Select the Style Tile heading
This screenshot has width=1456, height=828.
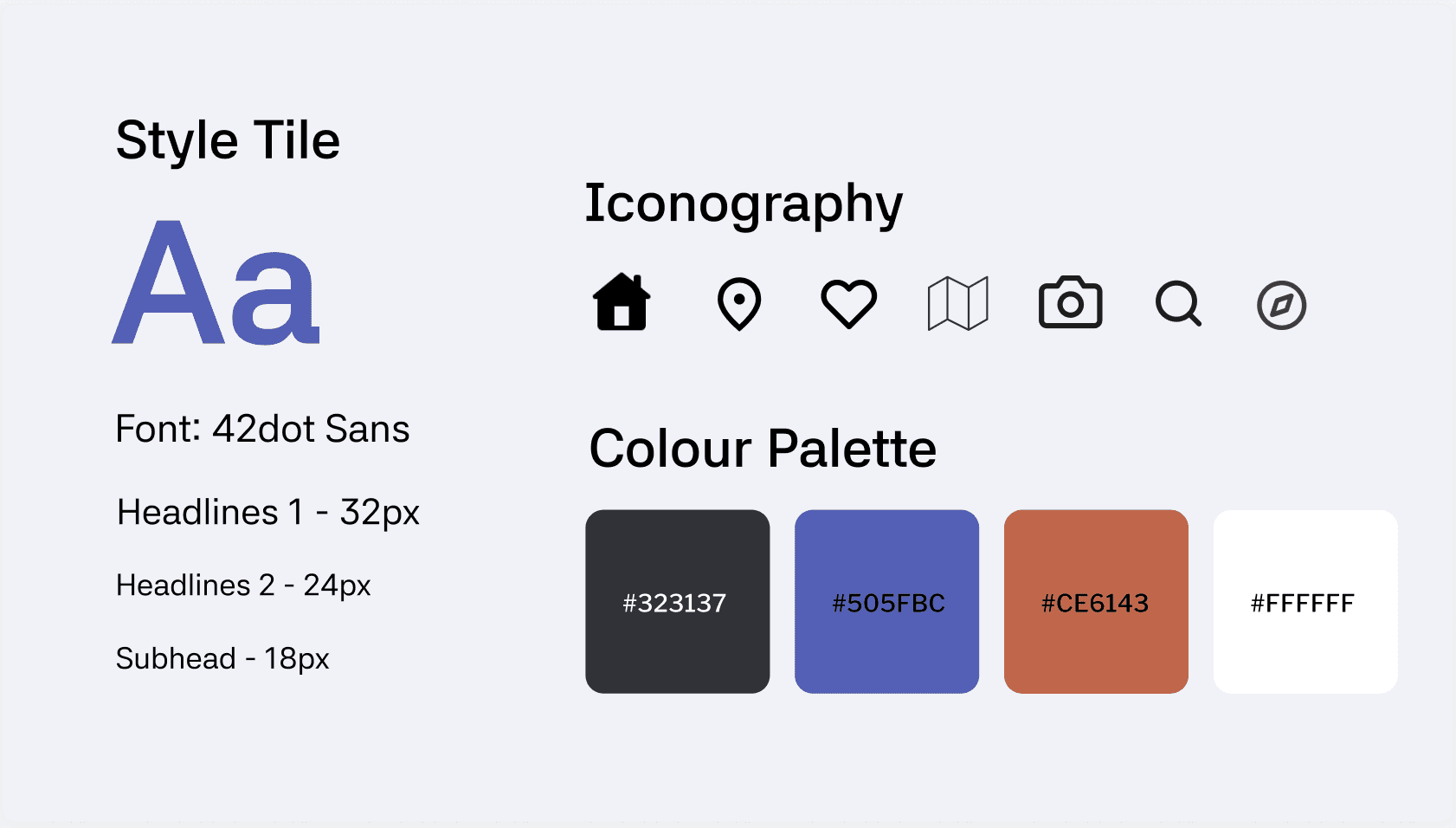(228, 141)
